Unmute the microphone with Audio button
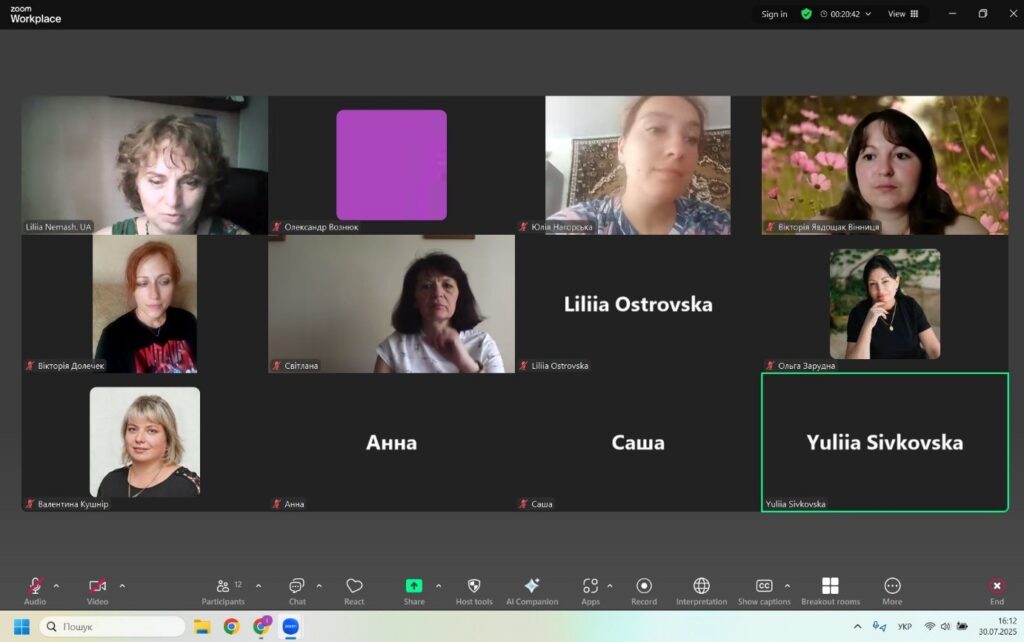The height and width of the screenshot is (642, 1024). tap(35, 587)
